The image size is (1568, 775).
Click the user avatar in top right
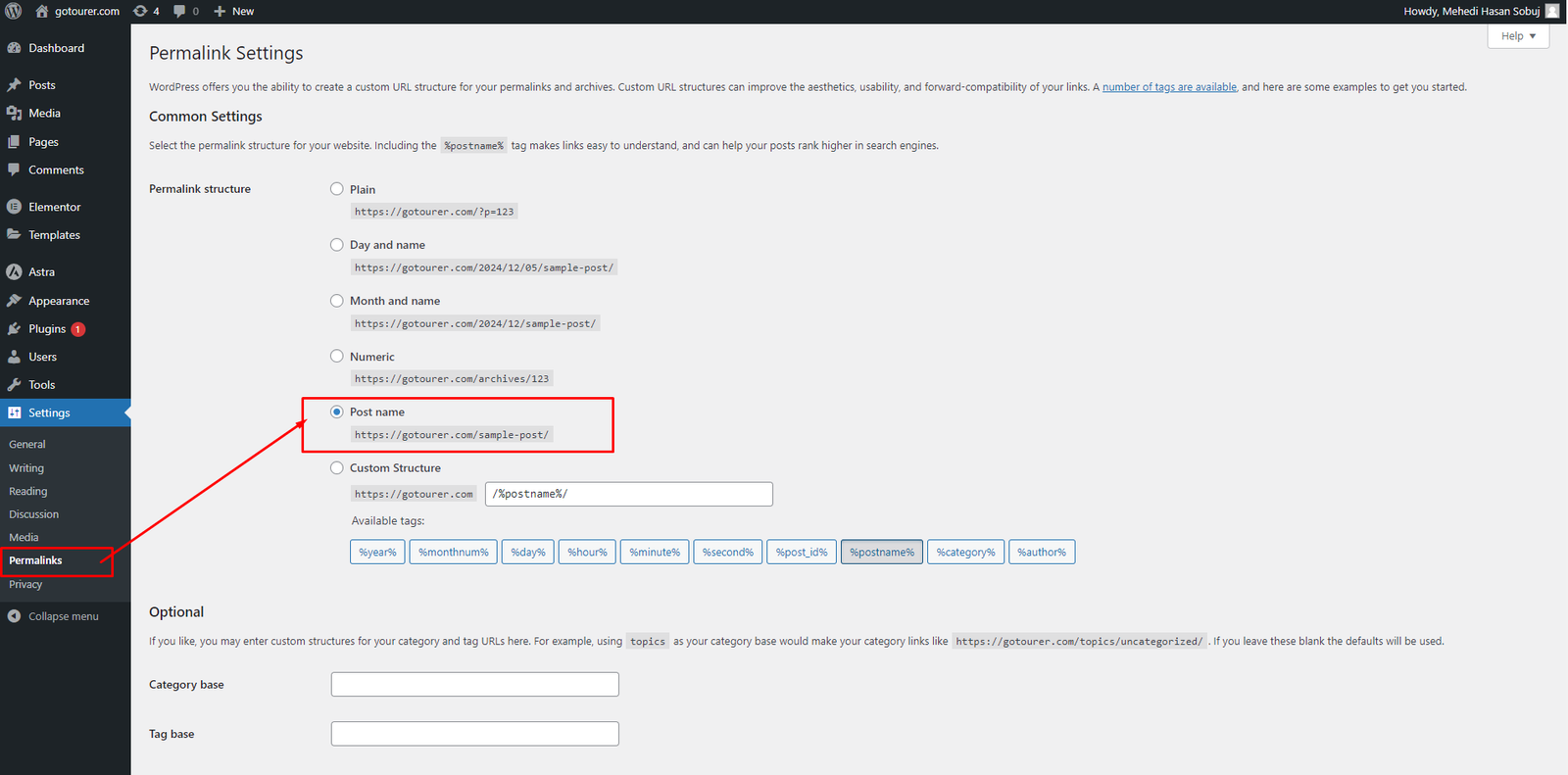1552,11
